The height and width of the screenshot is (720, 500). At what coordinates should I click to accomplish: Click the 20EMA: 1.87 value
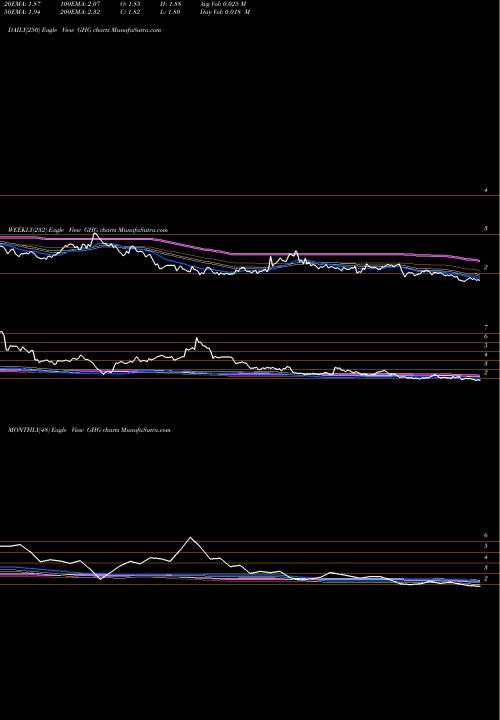pyautogui.click(x=22, y=4)
